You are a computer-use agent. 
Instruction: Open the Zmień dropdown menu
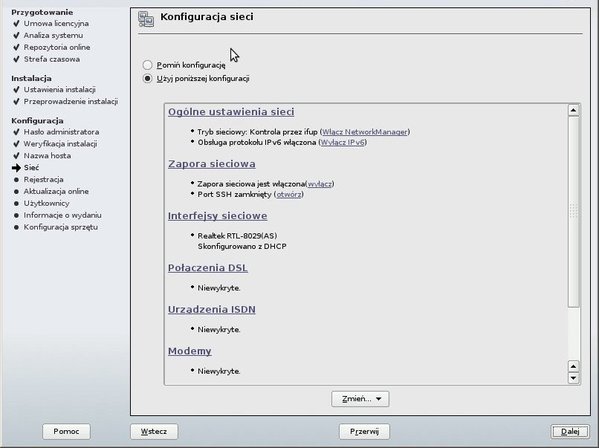click(360, 399)
